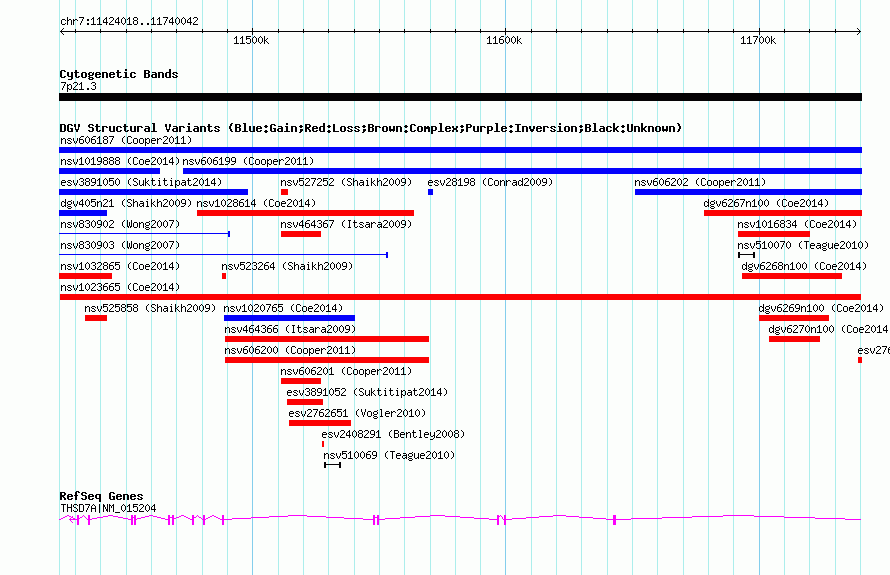Viewport: 890px width, 575px height.
Task: Click the nsv510069 (Teague2010) label
Action: pos(389,455)
